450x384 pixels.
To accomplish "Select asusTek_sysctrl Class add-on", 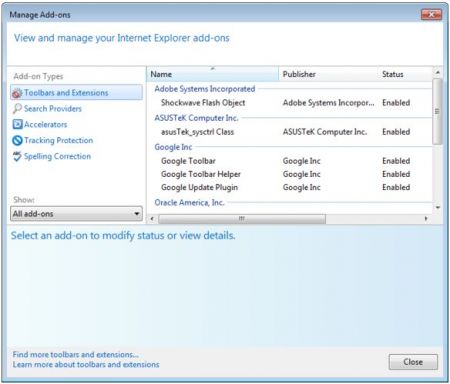I will tap(197, 132).
